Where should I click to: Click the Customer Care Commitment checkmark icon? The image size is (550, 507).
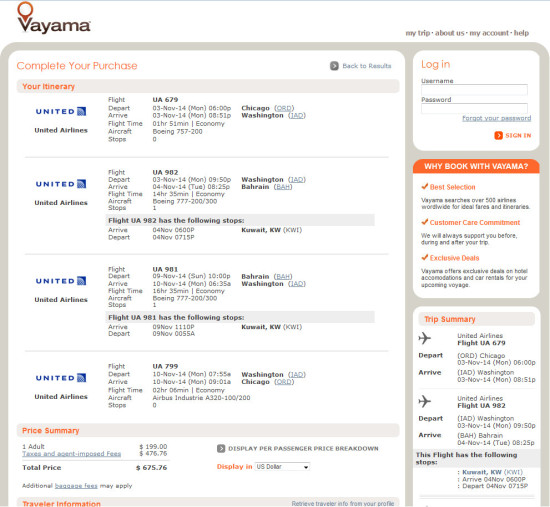coord(425,222)
